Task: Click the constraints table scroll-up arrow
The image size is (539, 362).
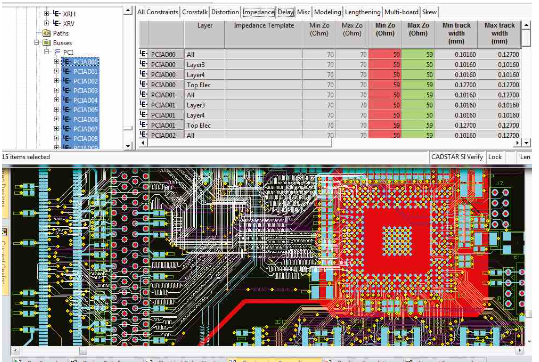Action: pos(526,25)
